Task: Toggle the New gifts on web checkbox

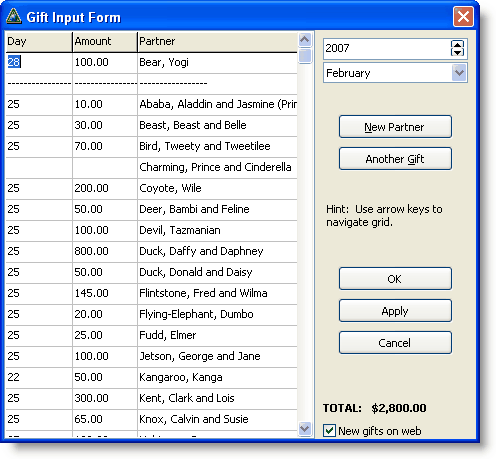Action: pyautogui.click(x=329, y=430)
